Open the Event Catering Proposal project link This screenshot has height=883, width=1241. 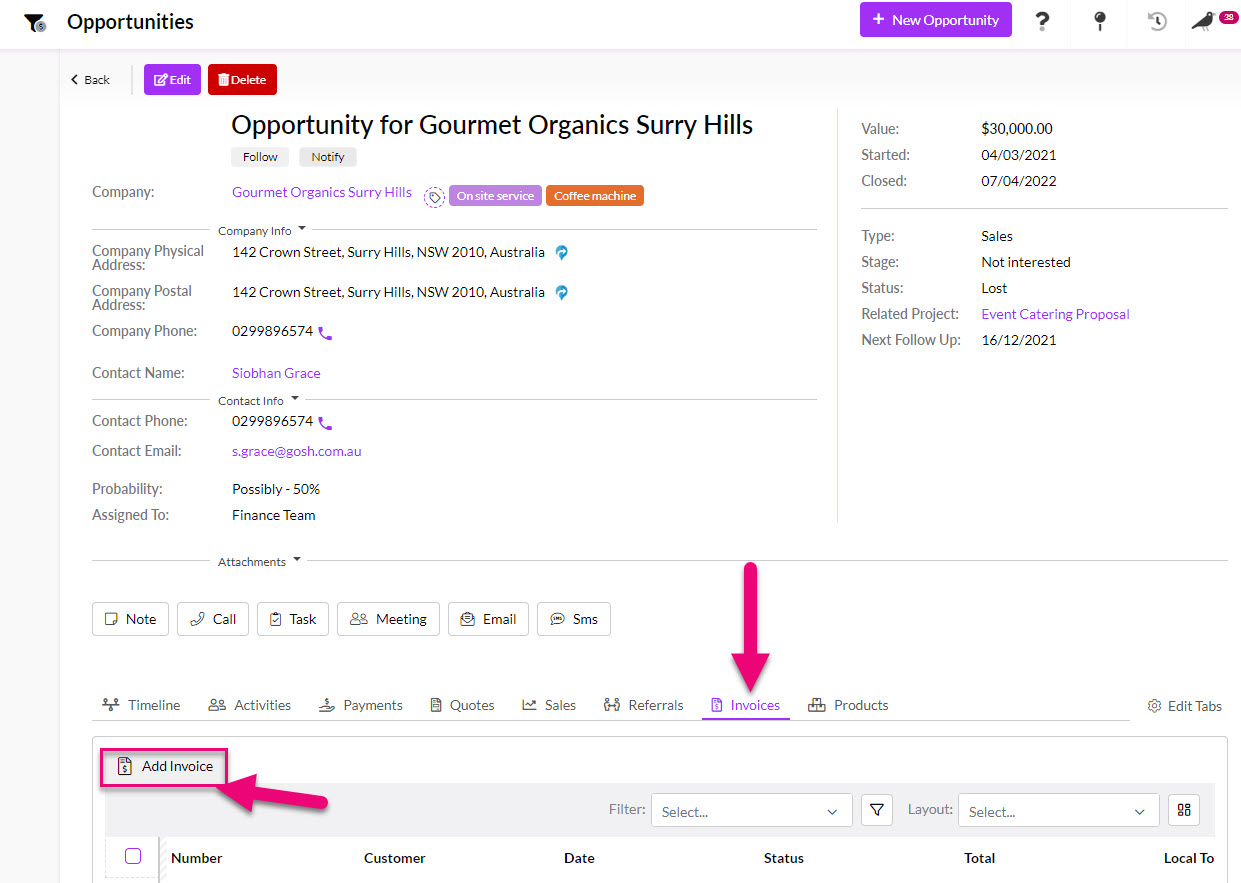[1055, 314]
